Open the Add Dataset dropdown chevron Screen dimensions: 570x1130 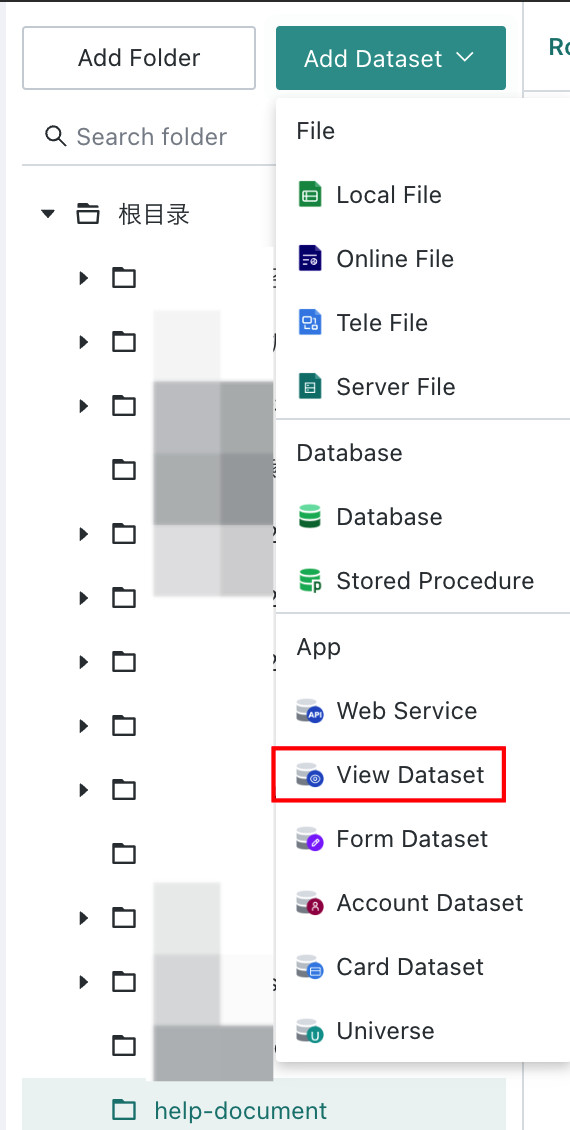466,57
